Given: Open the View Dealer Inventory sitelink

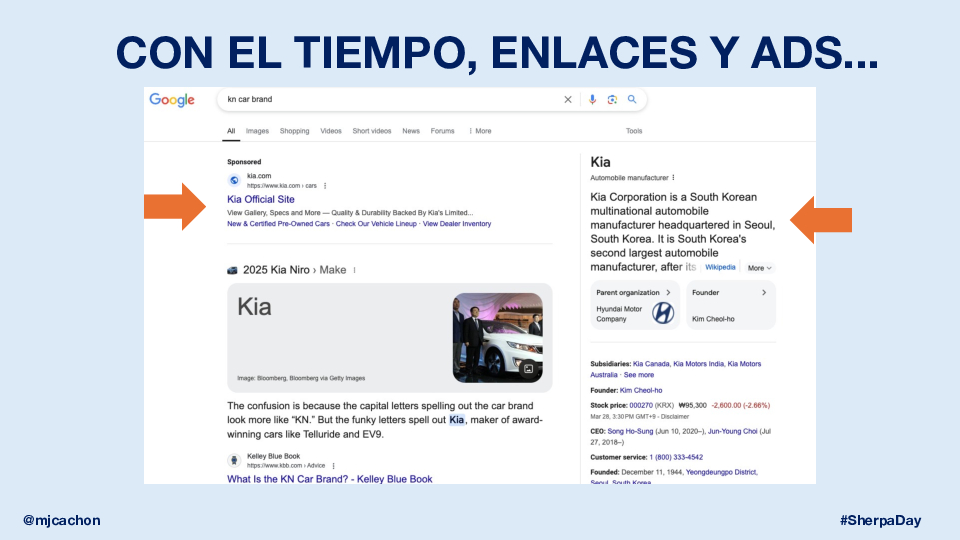Looking at the screenshot, I should pos(457,224).
